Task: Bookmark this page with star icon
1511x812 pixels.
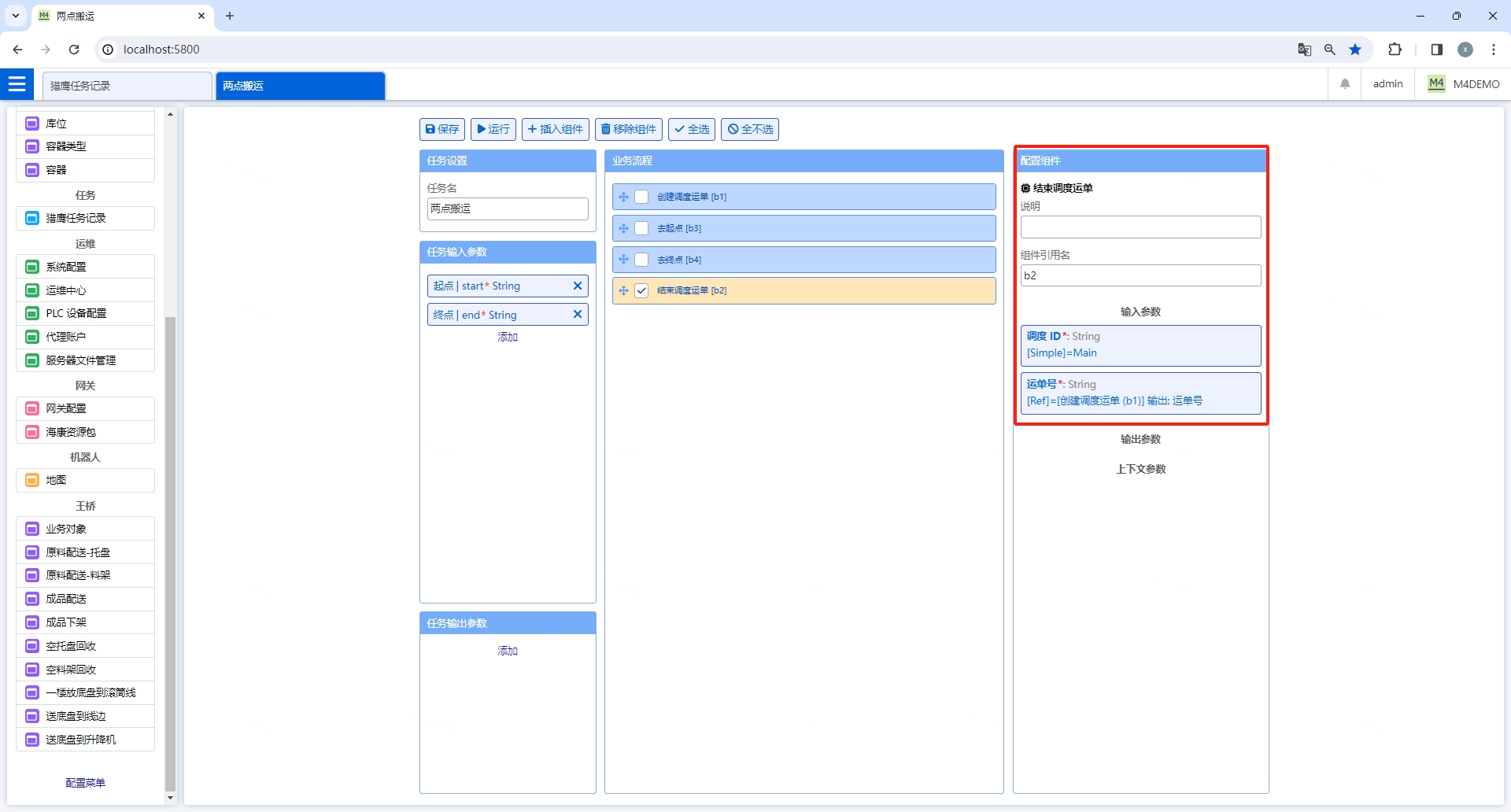Action: (1355, 50)
